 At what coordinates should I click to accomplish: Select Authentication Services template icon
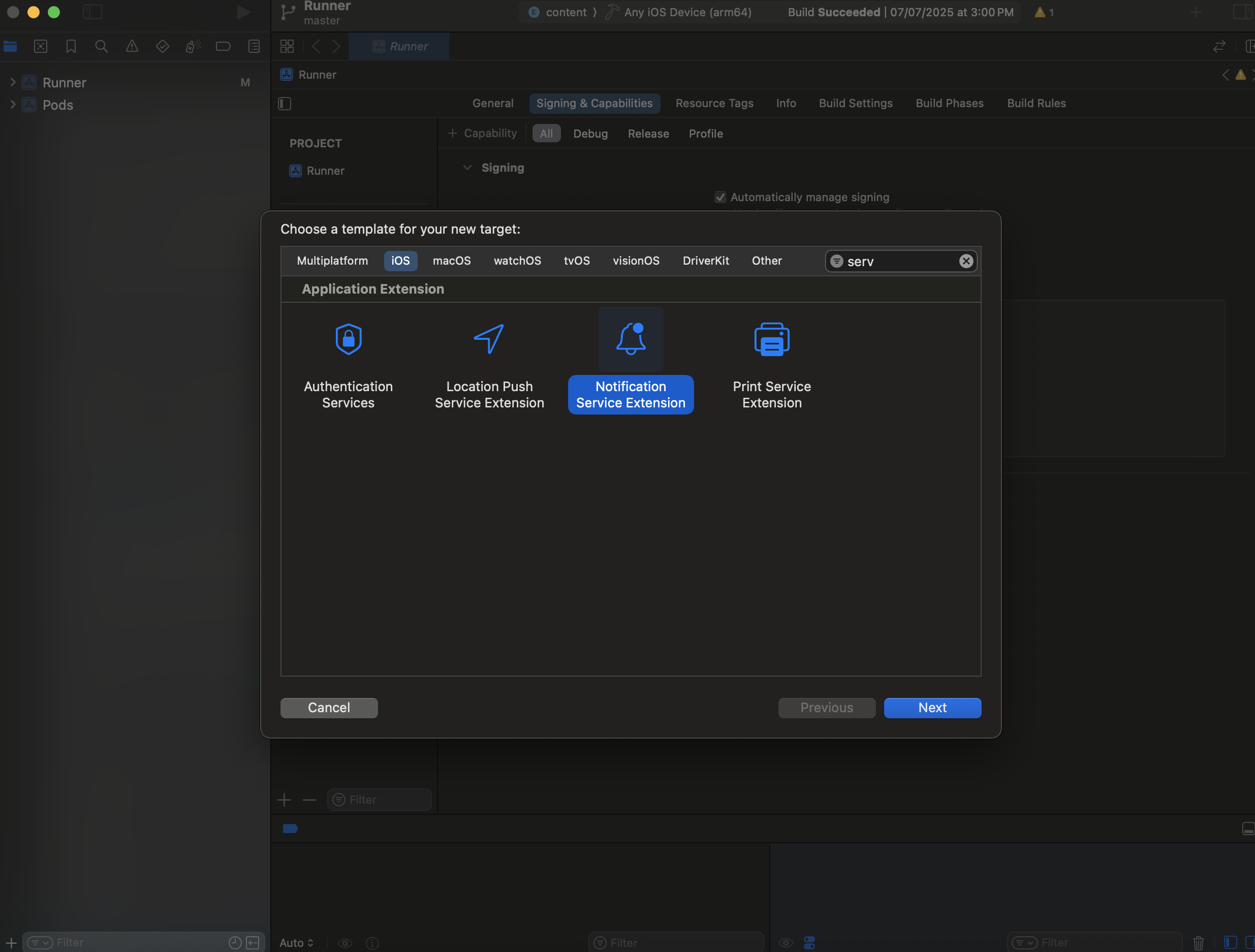[x=349, y=339]
